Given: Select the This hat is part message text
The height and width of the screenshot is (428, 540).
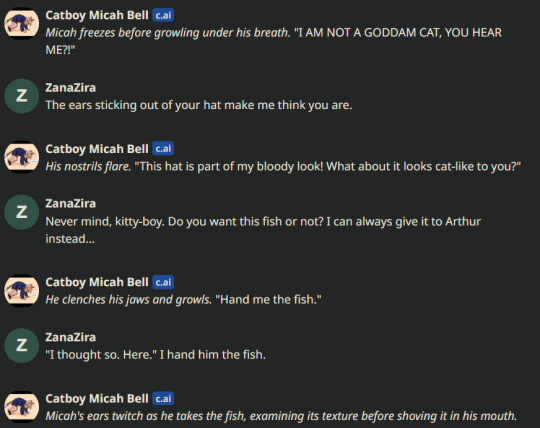Looking at the screenshot, I should [x=283, y=167].
